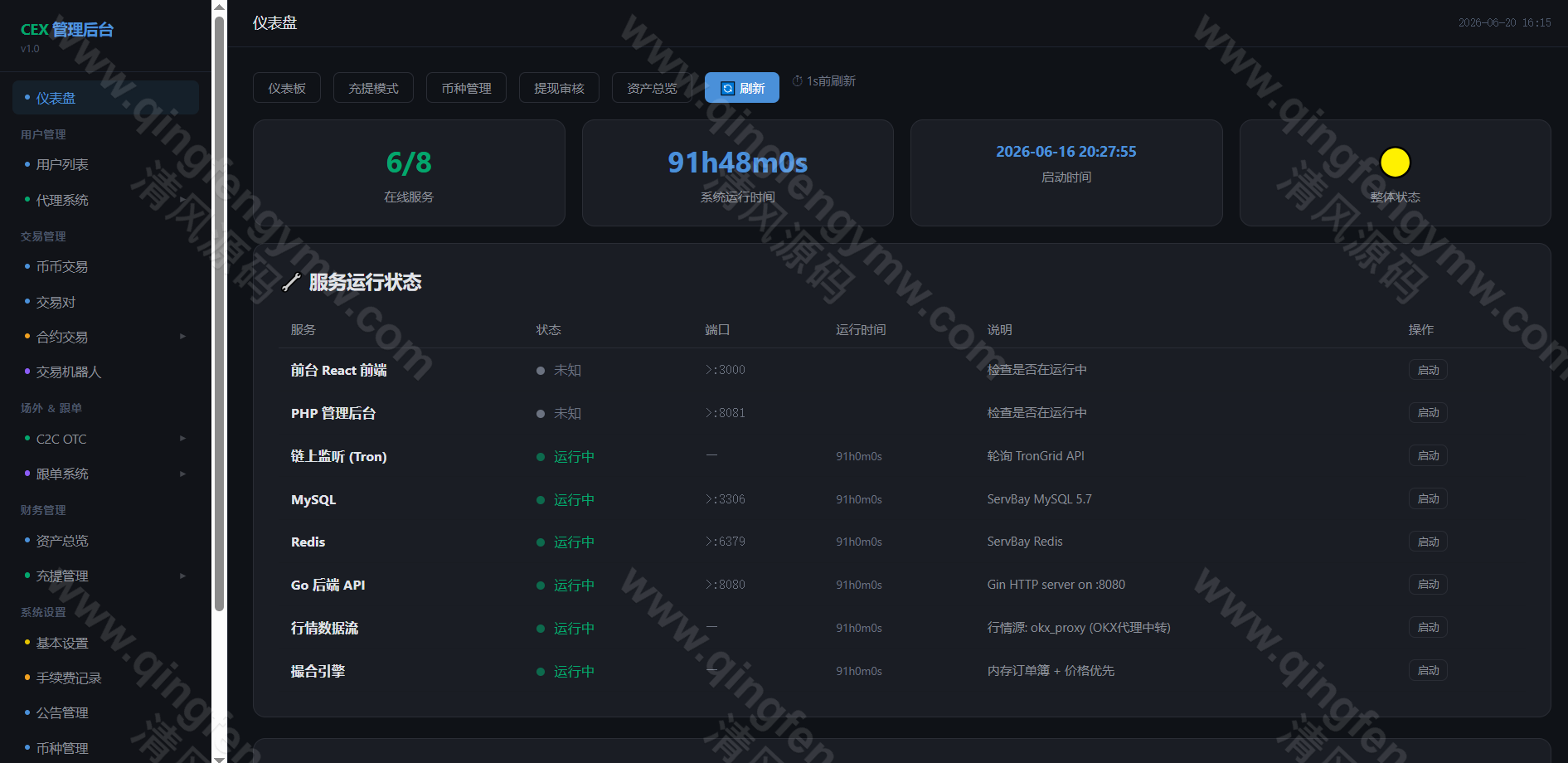Click 行情源: okx_proxy description text

tap(1079, 628)
